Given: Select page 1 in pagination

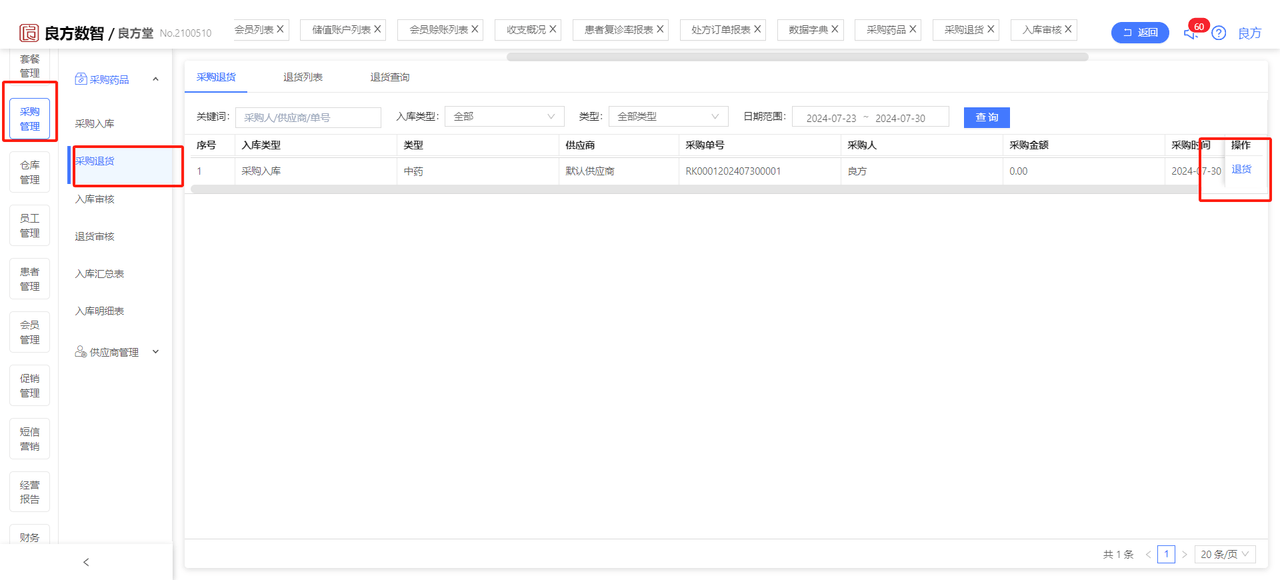Looking at the screenshot, I should point(1166,554).
